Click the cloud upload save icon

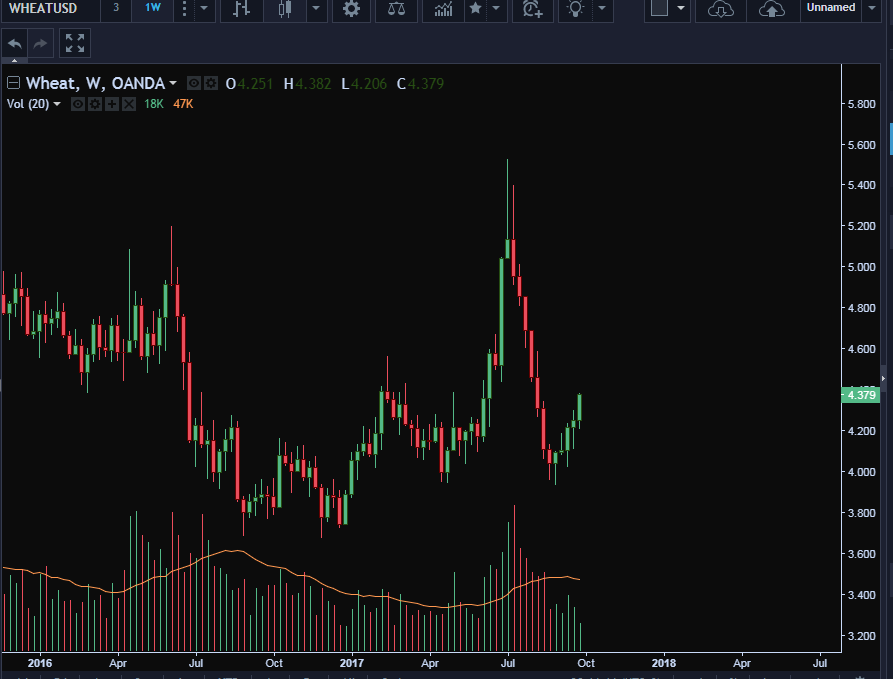pyautogui.click(x=771, y=9)
